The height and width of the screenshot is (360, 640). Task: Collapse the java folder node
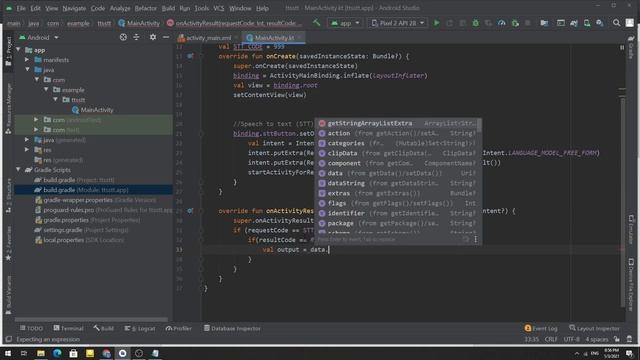click(27, 70)
